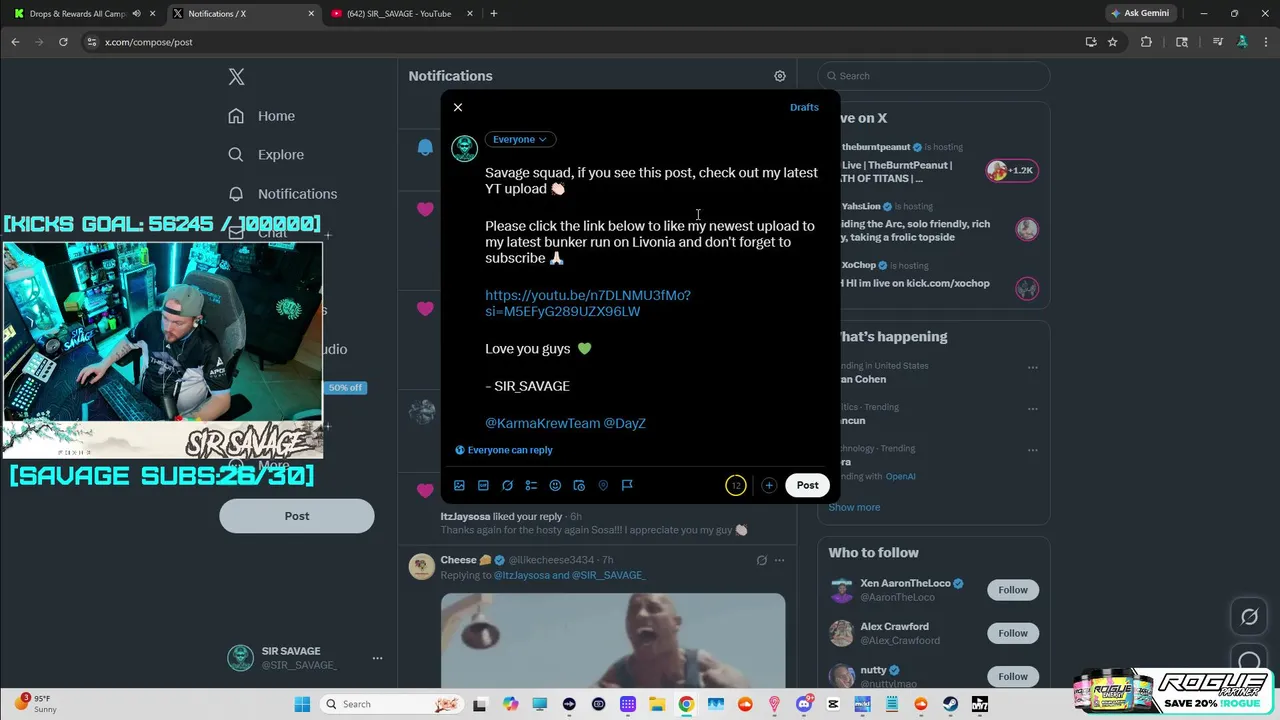The width and height of the screenshot is (1280, 720).
Task: Open Discord from the taskbar
Action: click(804, 704)
